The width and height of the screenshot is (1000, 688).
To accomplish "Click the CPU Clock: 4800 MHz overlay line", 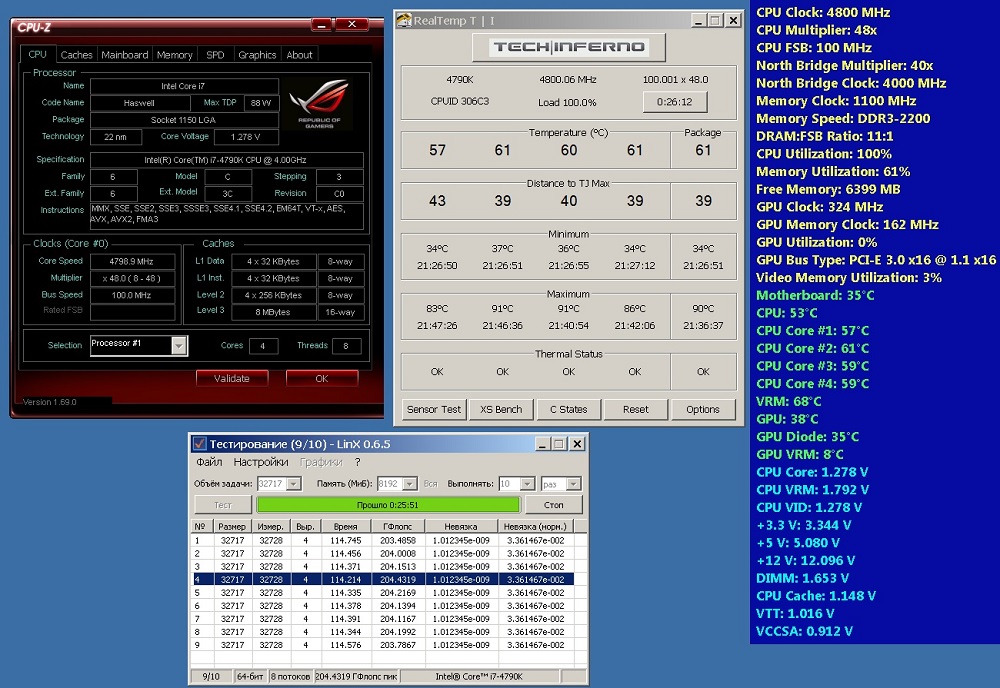I will [x=823, y=12].
